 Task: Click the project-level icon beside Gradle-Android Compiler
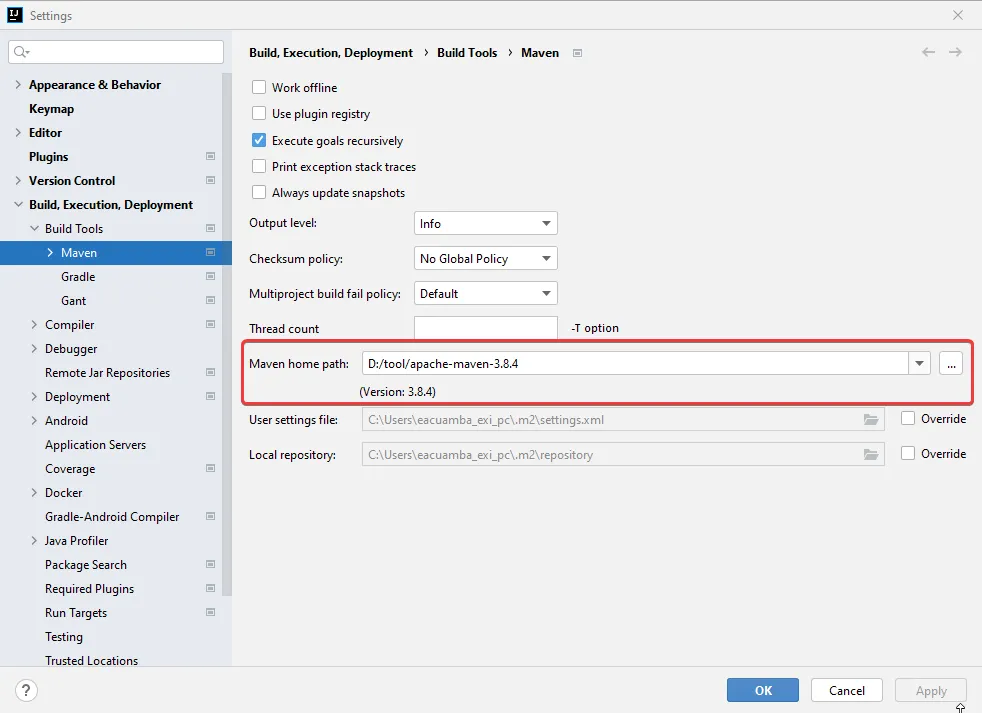point(210,516)
